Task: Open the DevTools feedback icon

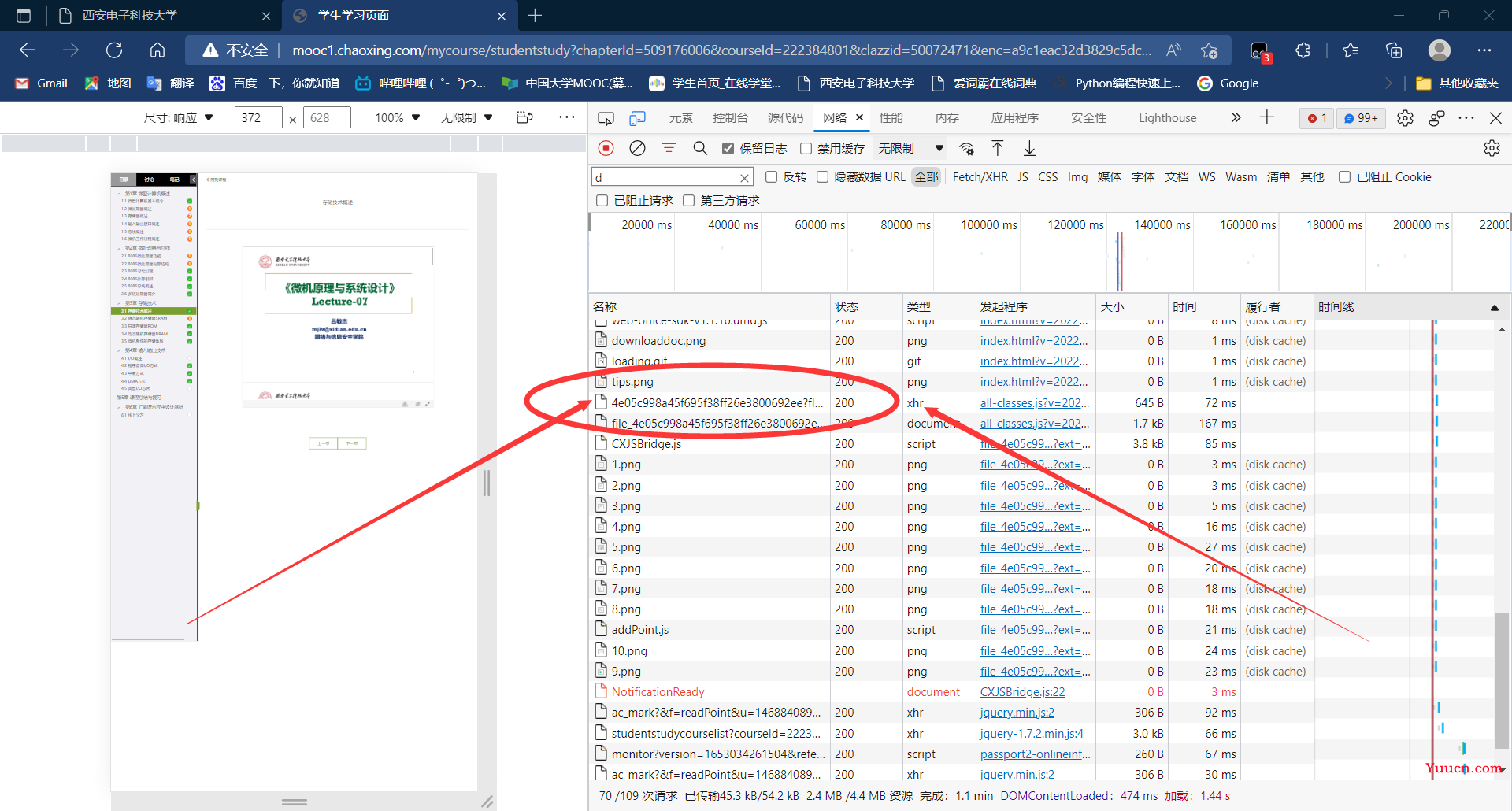Action: tap(1436, 118)
